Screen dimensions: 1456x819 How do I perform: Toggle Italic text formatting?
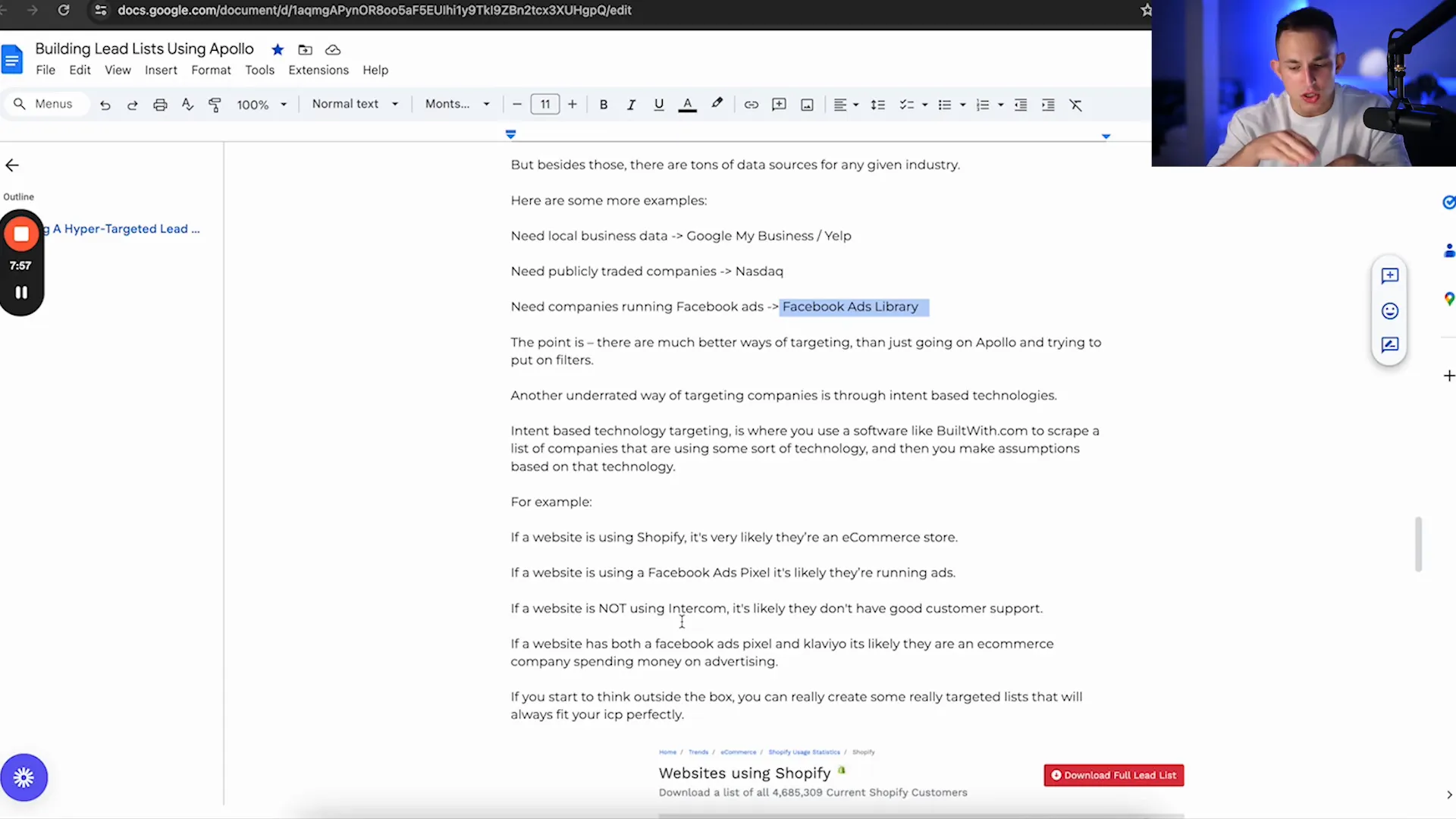[x=631, y=104]
